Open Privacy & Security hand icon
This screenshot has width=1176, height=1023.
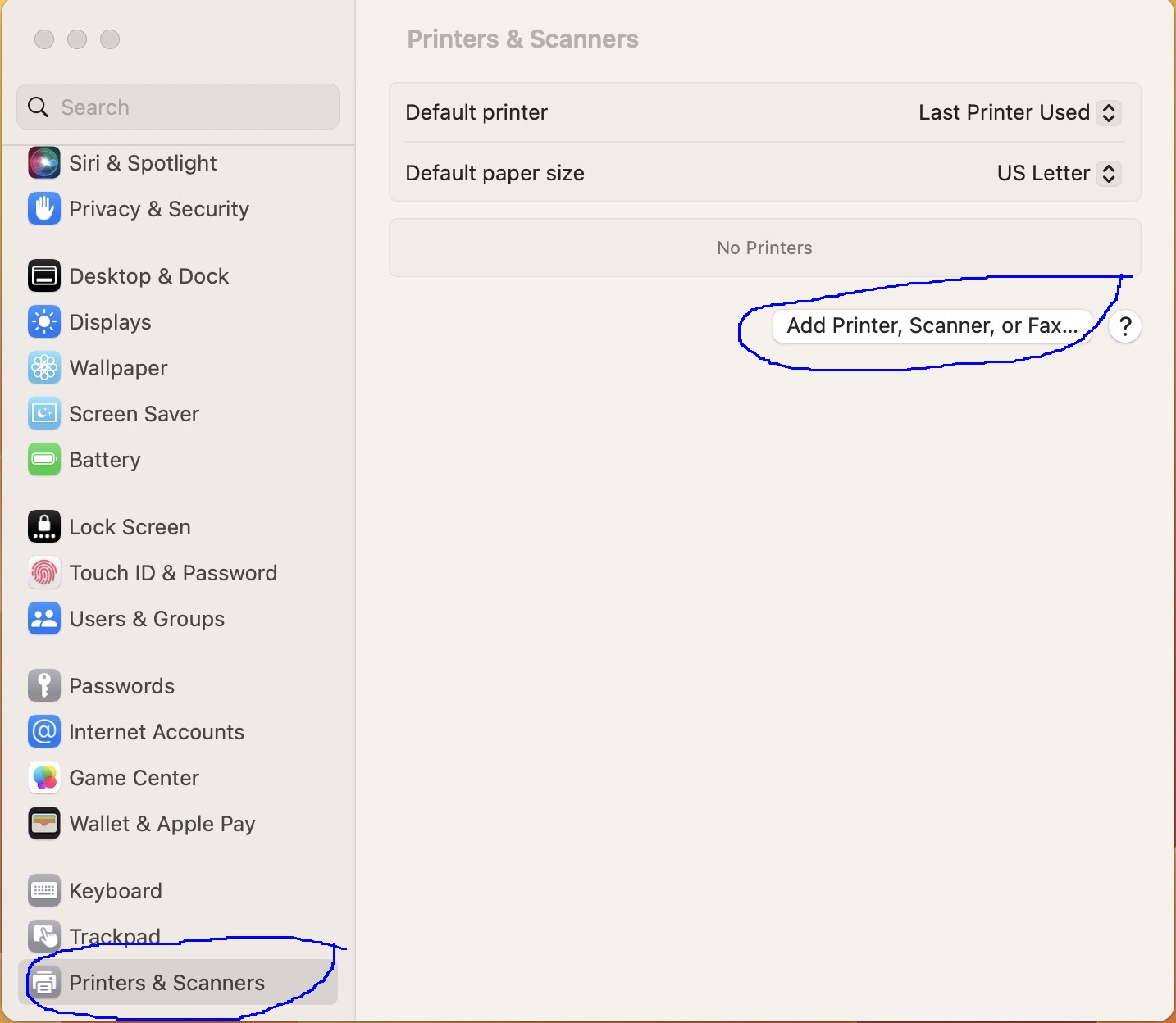43,209
